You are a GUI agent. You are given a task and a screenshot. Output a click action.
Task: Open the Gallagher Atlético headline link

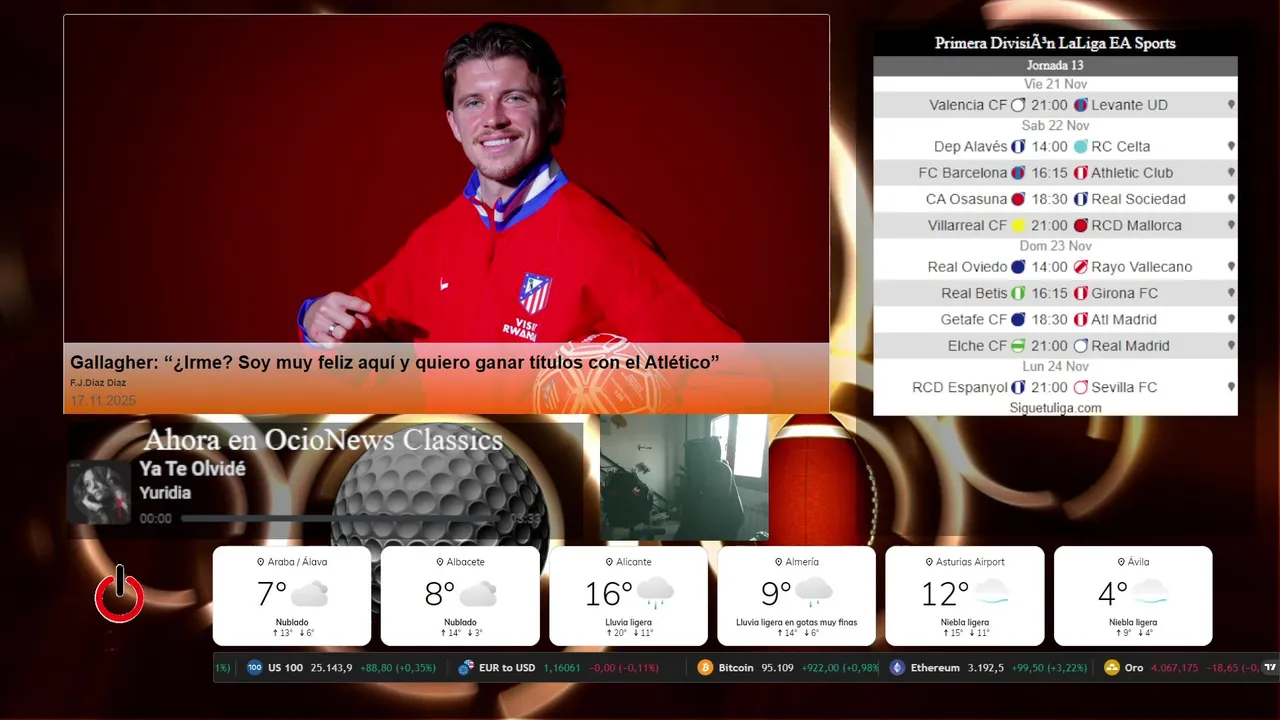[x=395, y=362]
